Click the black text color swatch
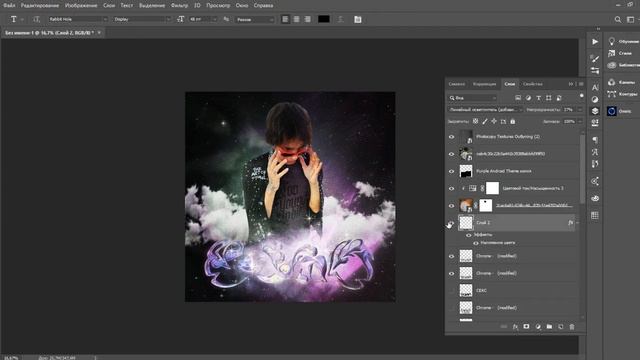 click(324, 19)
